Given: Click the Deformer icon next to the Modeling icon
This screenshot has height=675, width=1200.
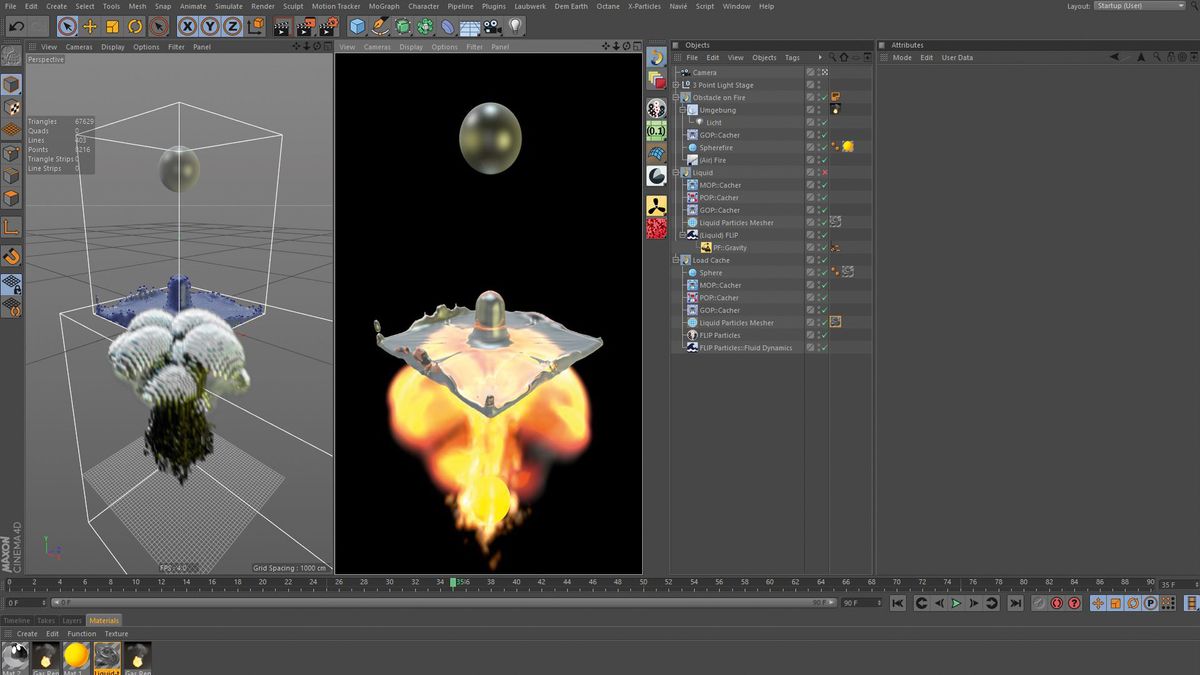Looking at the screenshot, I should (x=424, y=27).
